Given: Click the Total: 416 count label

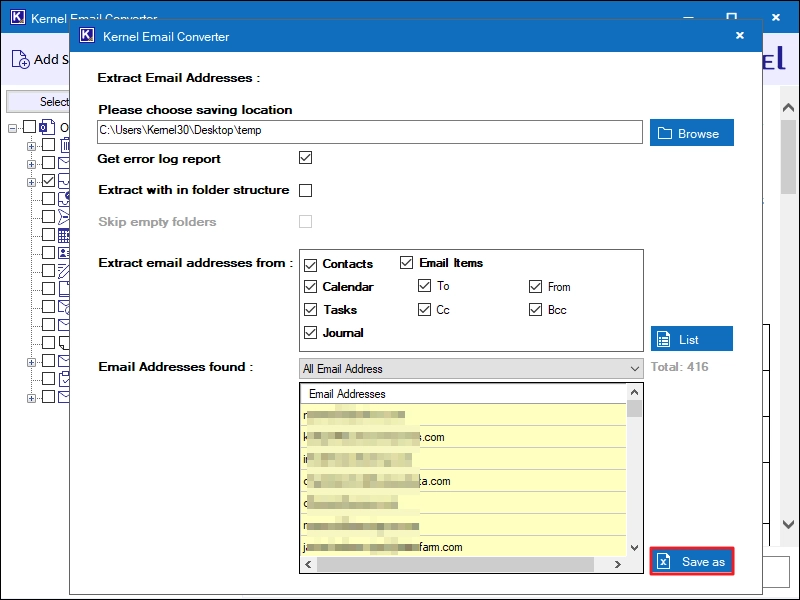Looking at the screenshot, I should coord(679,367).
